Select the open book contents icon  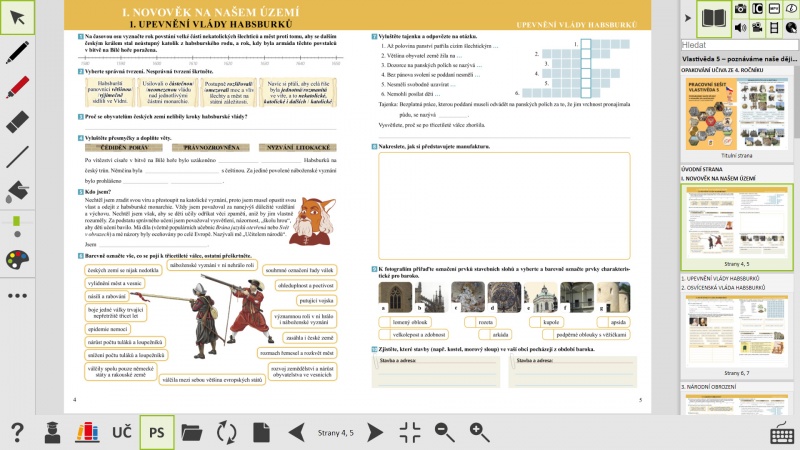pos(714,18)
